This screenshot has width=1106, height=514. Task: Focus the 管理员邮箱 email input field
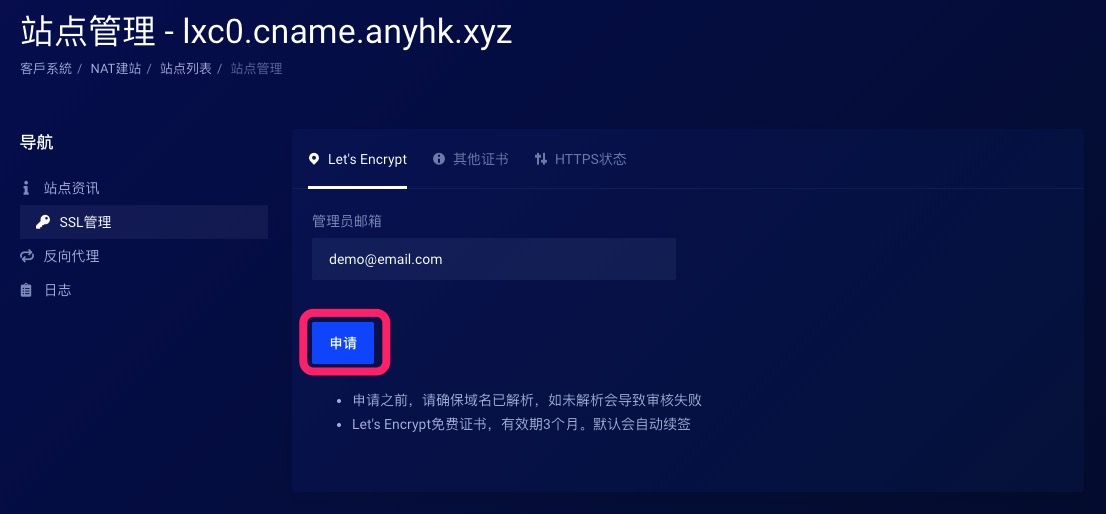click(x=494, y=259)
